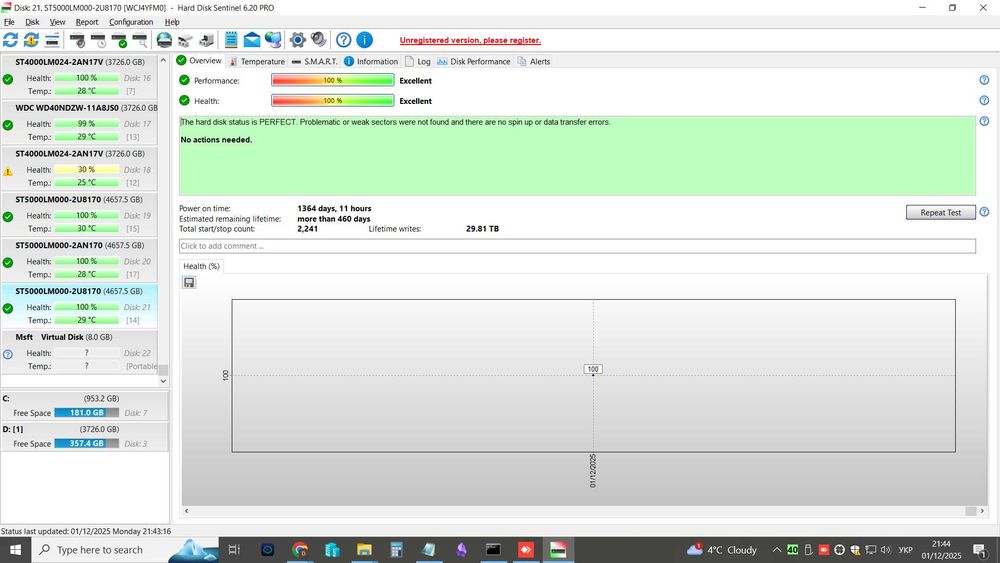Image resolution: width=1000 pixels, height=563 pixels.
Task: Switch to the Temperature tab
Action: pos(256,61)
